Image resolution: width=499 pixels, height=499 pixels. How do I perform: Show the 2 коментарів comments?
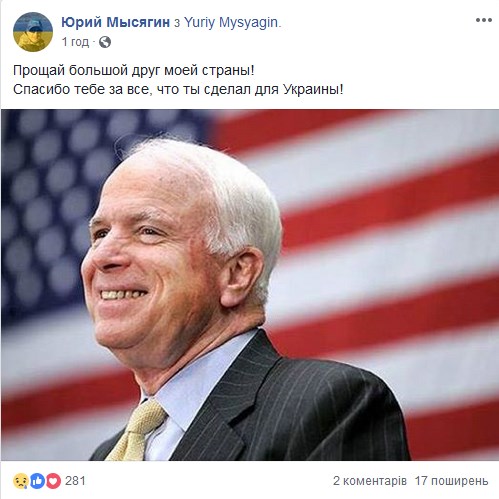pyautogui.click(x=370, y=481)
